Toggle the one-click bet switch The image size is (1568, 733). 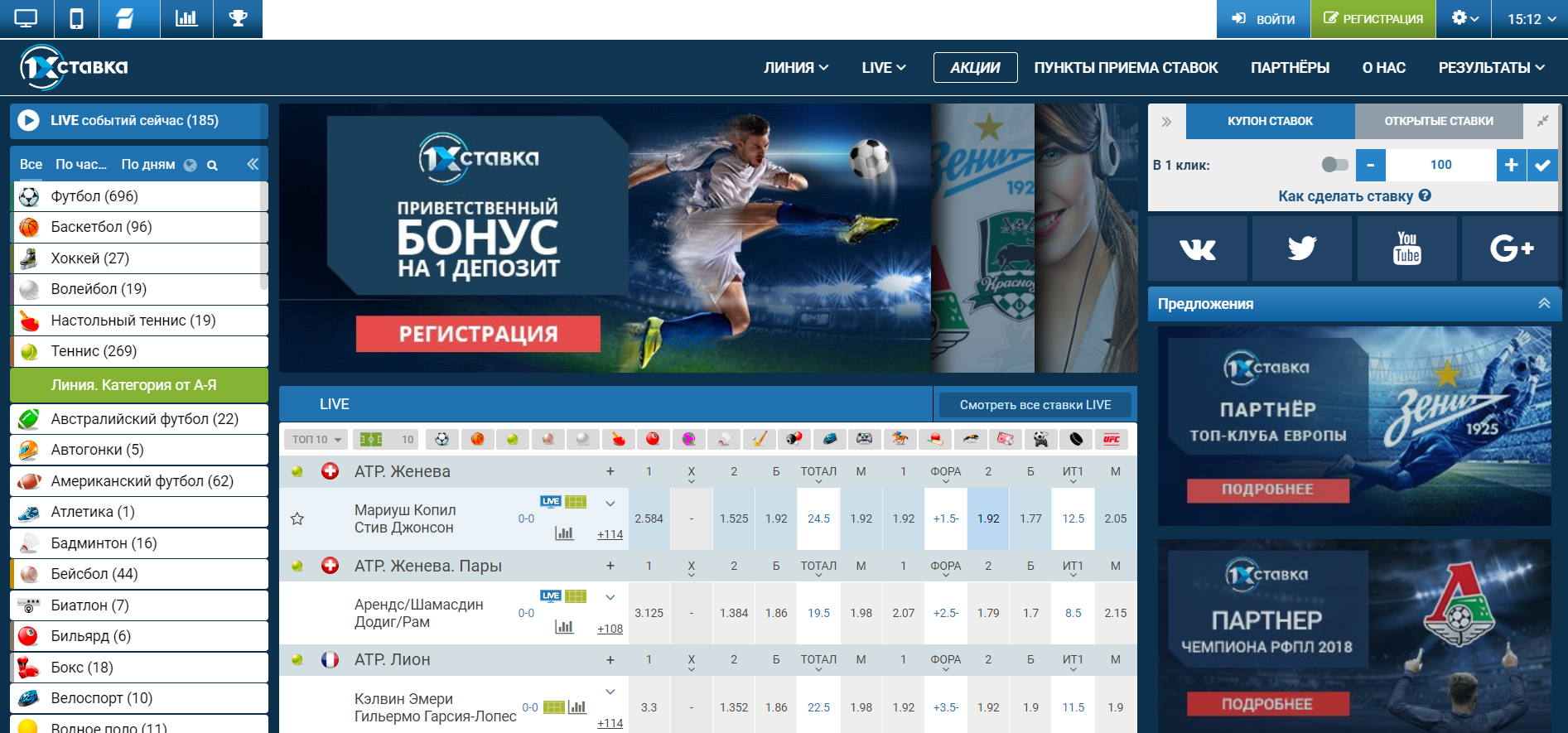coord(1334,165)
